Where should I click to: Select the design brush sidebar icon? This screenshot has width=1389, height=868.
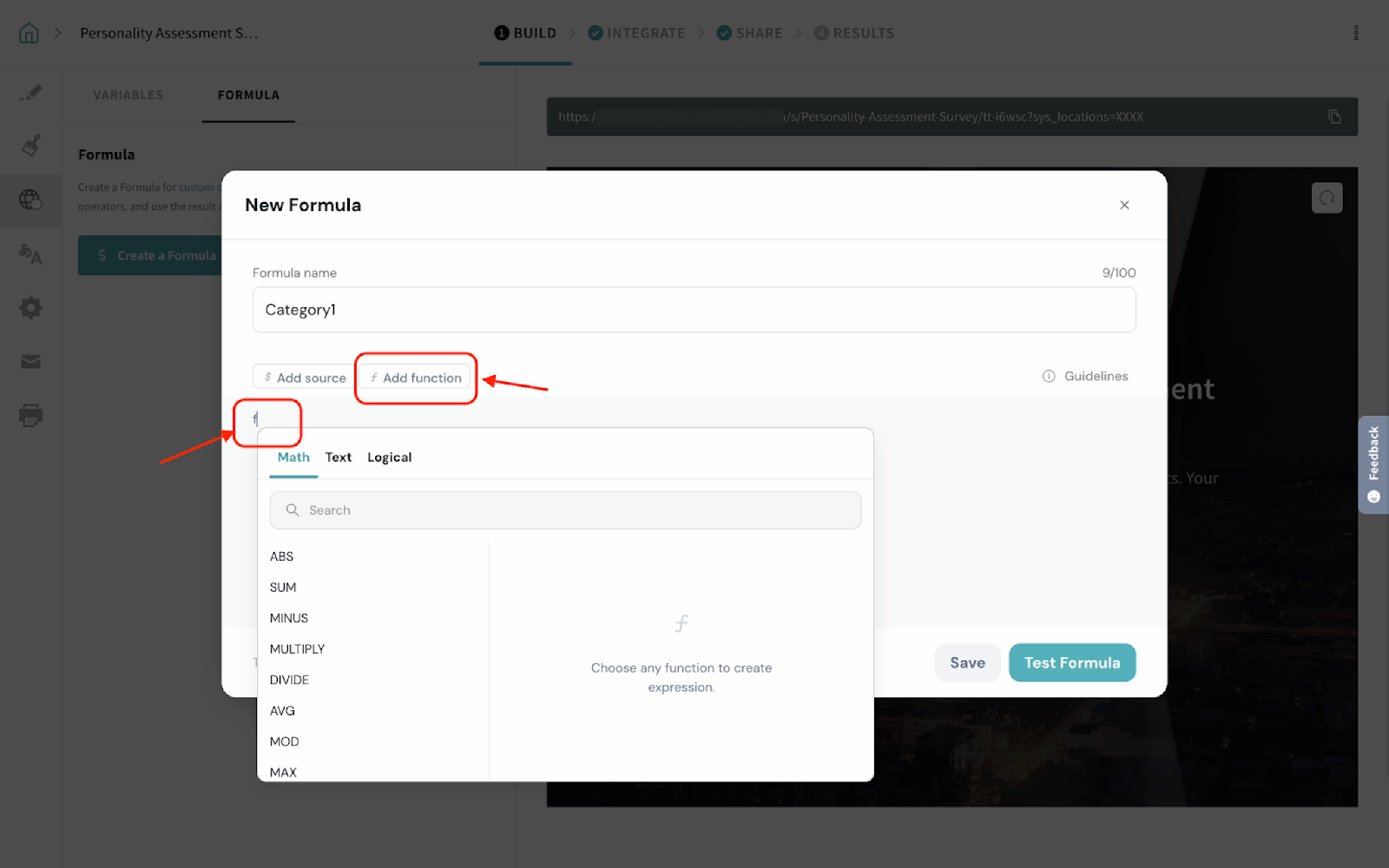pos(30,146)
